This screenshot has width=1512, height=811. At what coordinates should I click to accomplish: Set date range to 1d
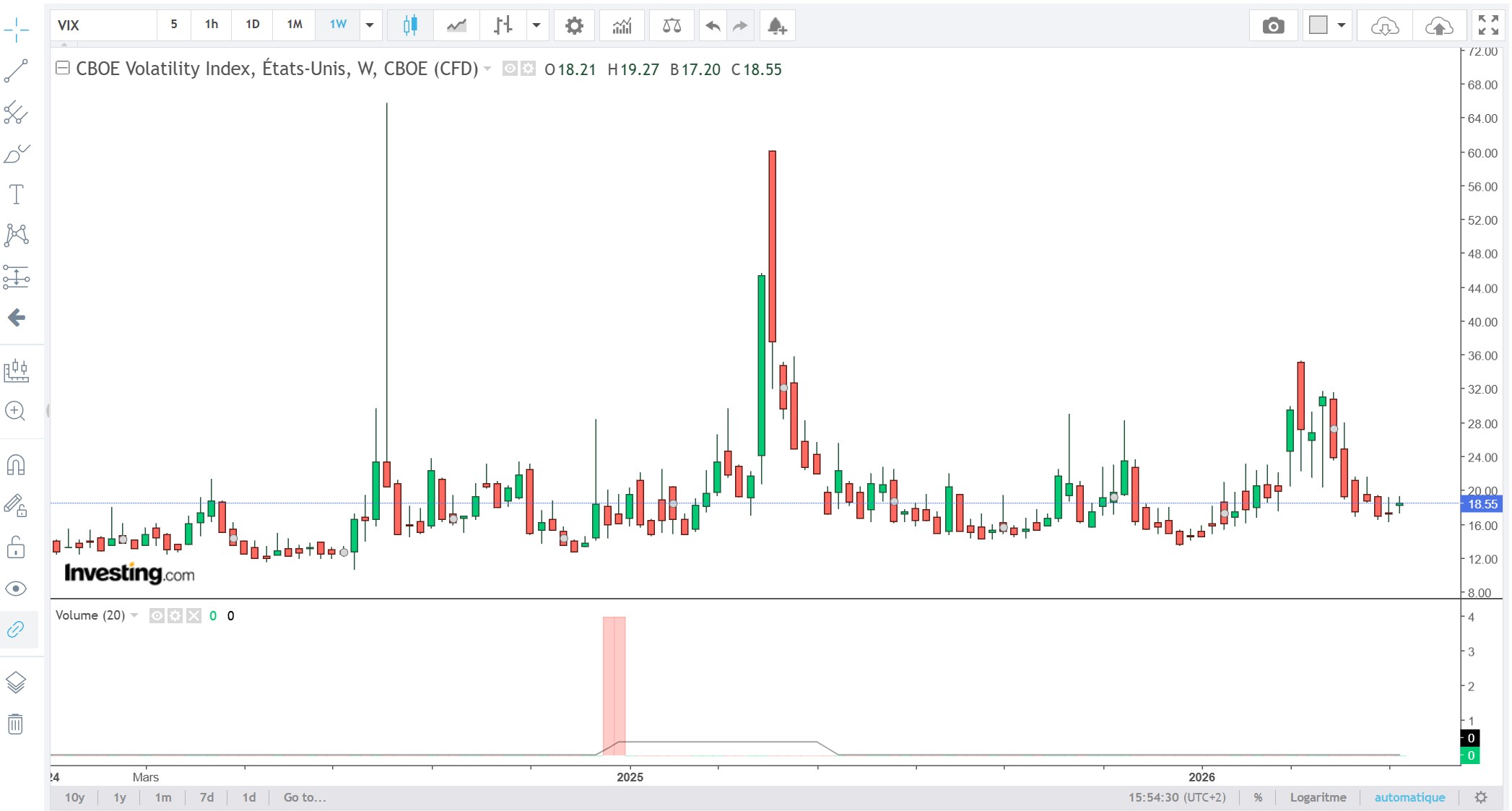[x=249, y=797]
